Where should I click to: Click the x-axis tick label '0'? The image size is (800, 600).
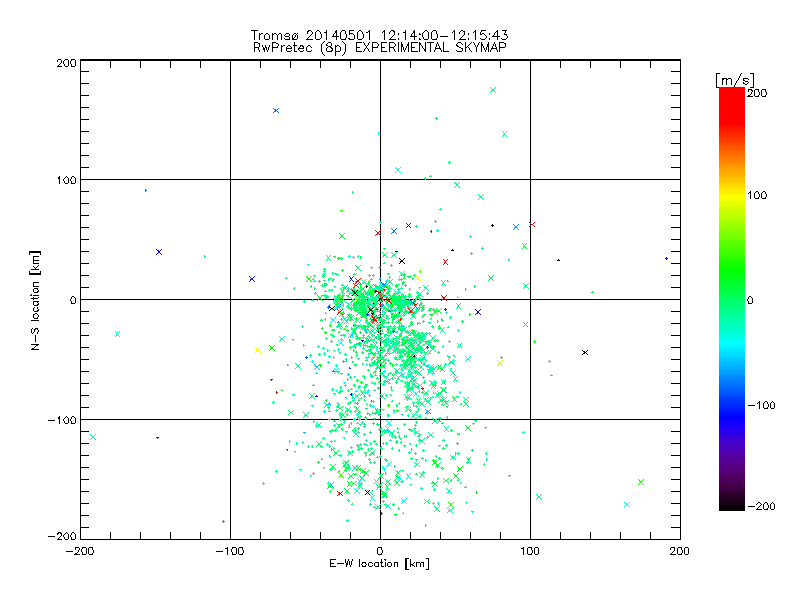380,551
